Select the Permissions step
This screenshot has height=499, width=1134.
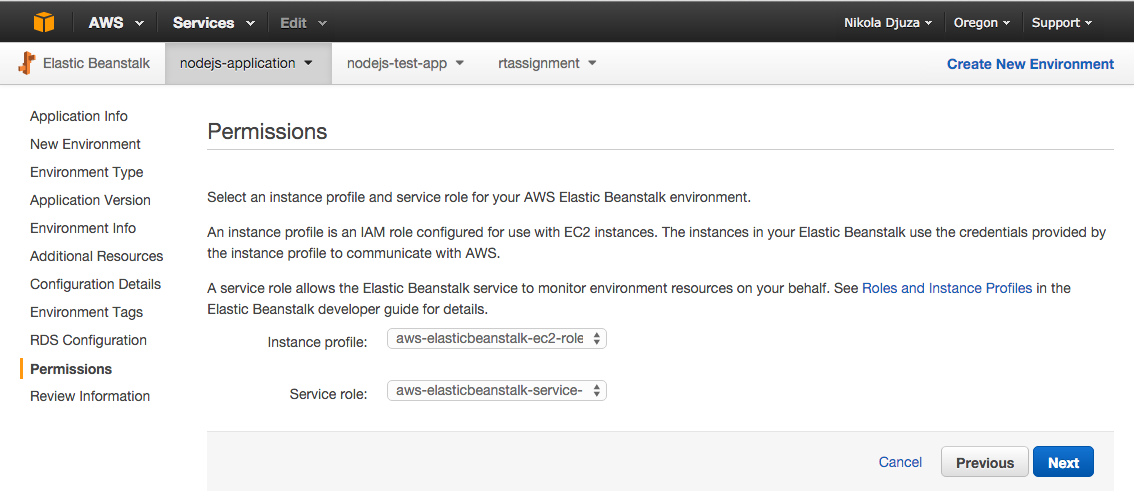coord(71,369)
